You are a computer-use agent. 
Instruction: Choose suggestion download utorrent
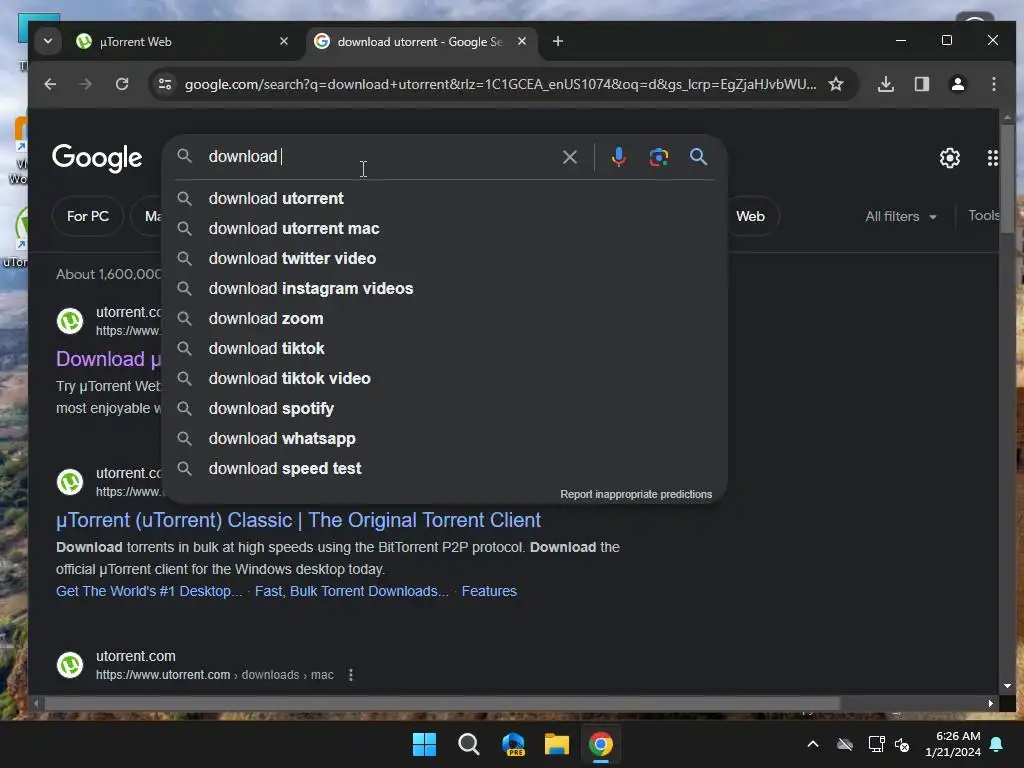[x=444, y=199]
